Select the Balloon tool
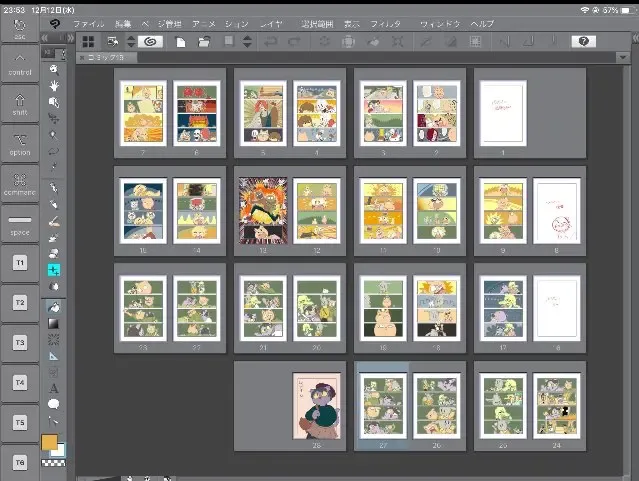The height and width of the screenshot is (481, 639). tap(54, 405)
